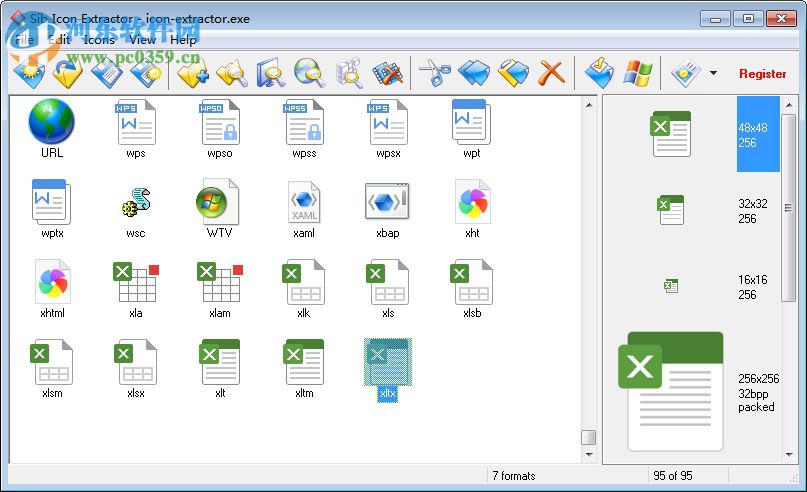
Task: Open the File menu
Action: tap(24, 40)
